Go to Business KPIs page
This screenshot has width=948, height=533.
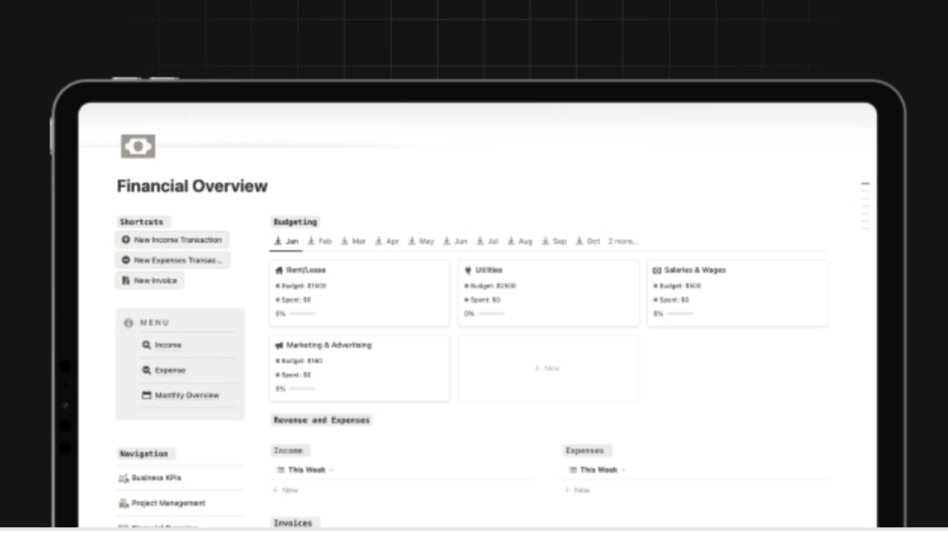[x=157, y=477]
